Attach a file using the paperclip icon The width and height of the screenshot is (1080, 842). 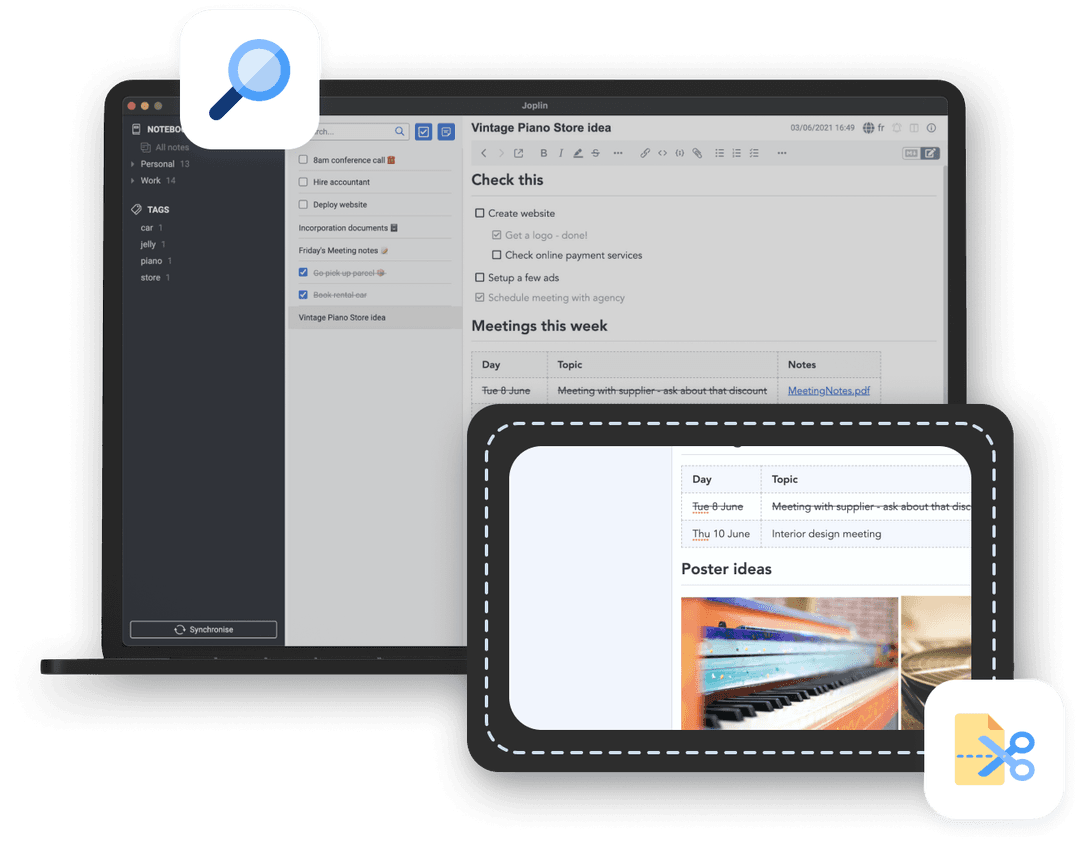(697, 153)
